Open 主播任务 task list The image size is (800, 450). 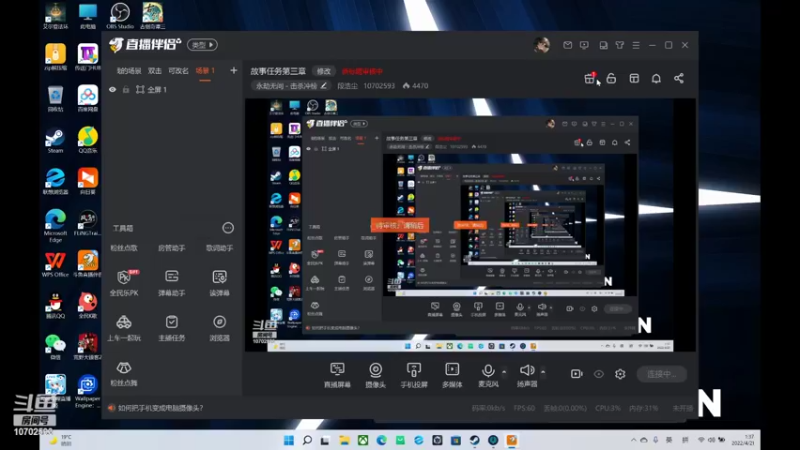[x=171, y=328]
